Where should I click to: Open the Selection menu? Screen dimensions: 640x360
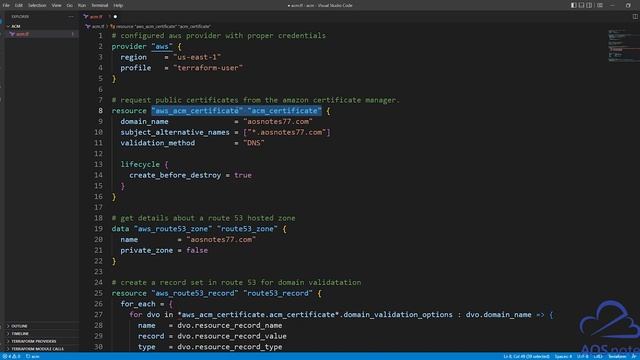pyautogui.click(x=37, y=5)
